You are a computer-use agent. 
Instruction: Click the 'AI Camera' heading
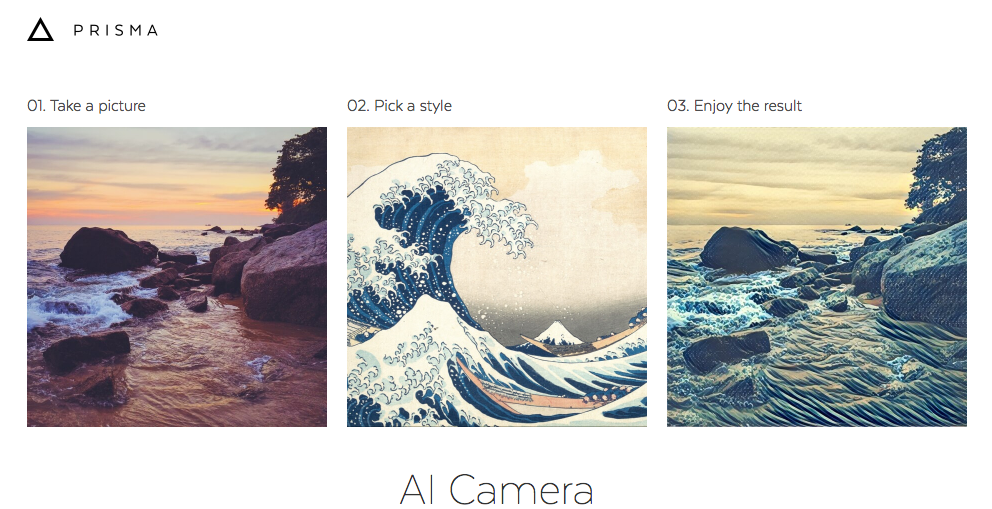point(496,490)
